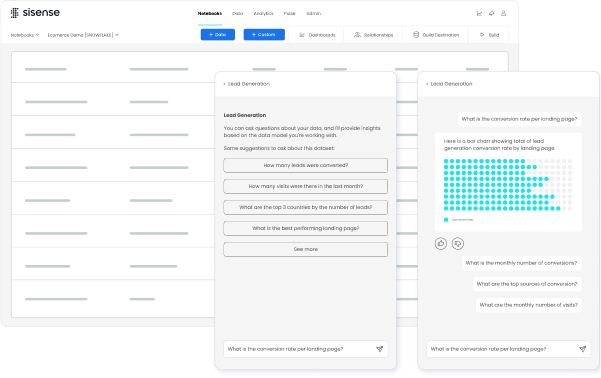Click the + Data button

click(x=218, y=35)
